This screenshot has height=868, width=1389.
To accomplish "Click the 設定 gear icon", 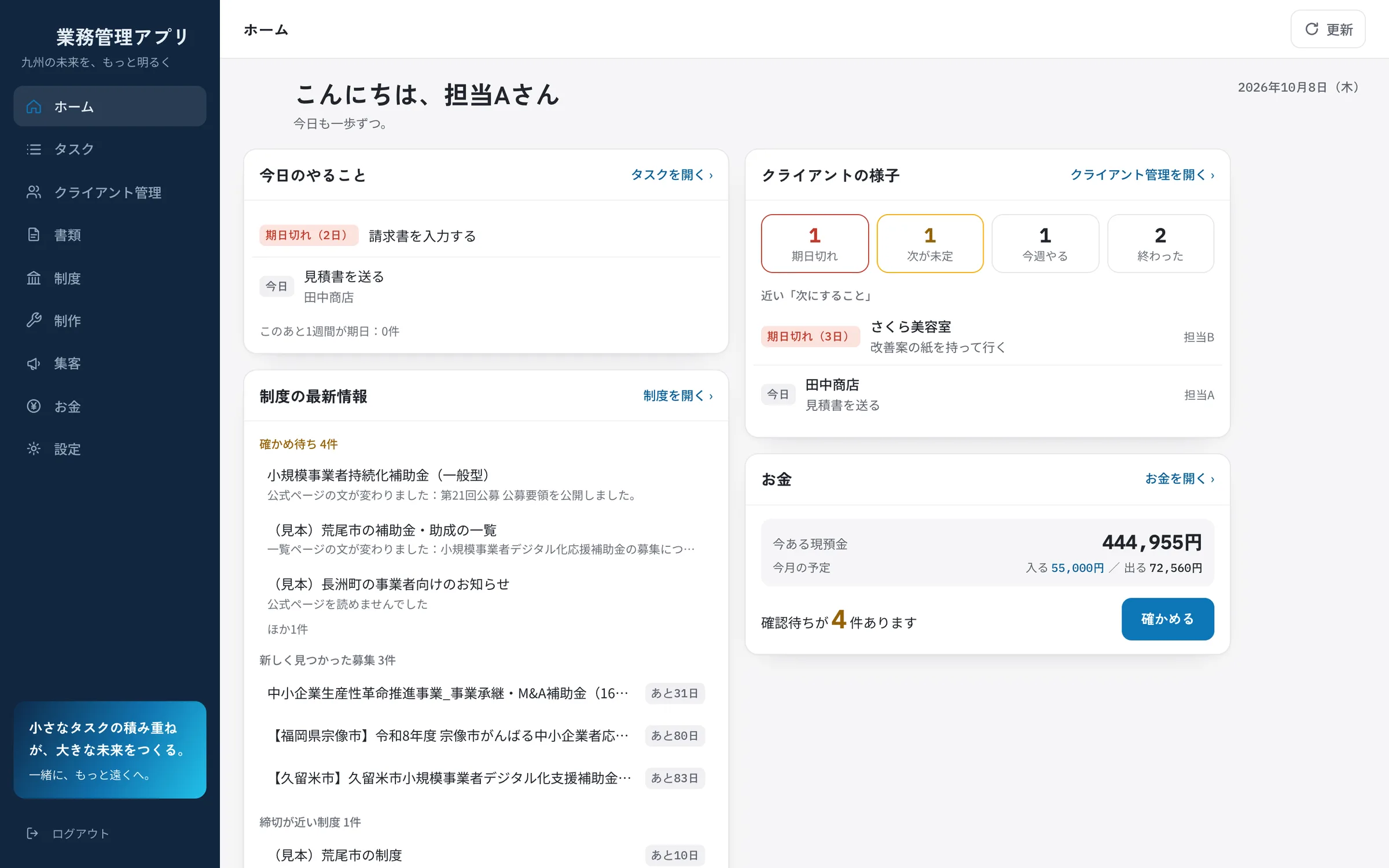I will (x=34, y=449).
